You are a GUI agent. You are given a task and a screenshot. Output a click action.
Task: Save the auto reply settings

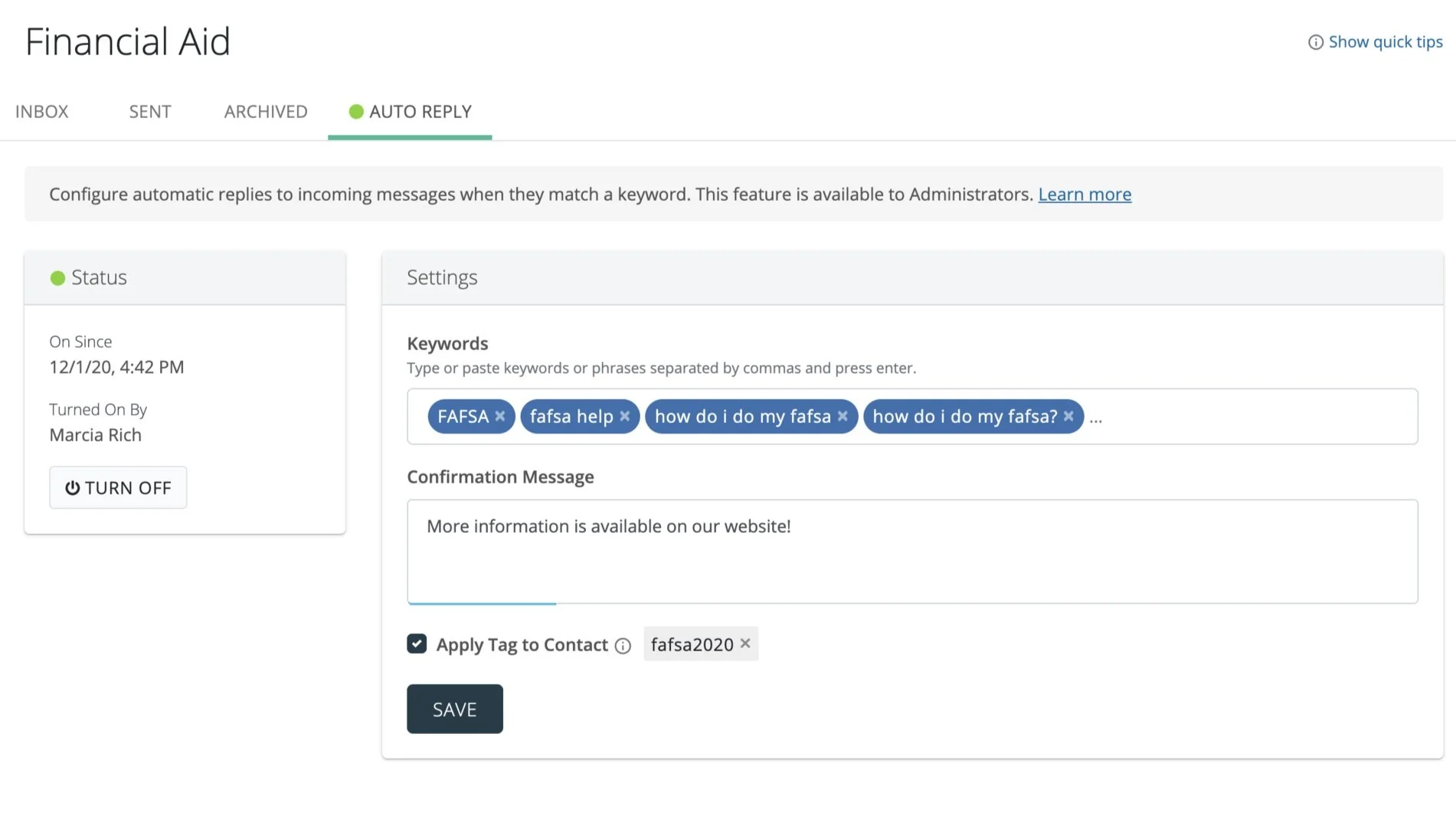pyautogui.click(x=455, y=709)
